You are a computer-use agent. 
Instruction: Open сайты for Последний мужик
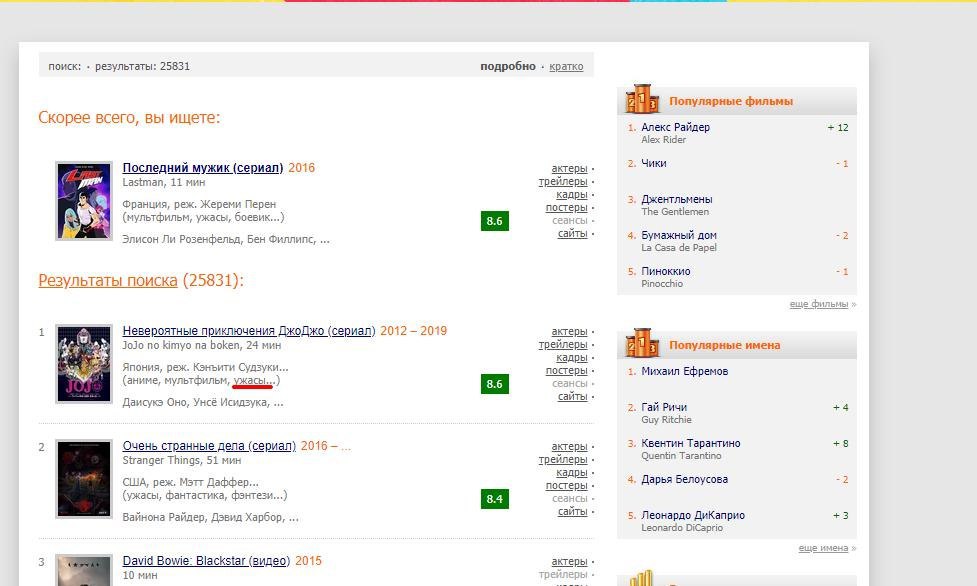(573, 233)
